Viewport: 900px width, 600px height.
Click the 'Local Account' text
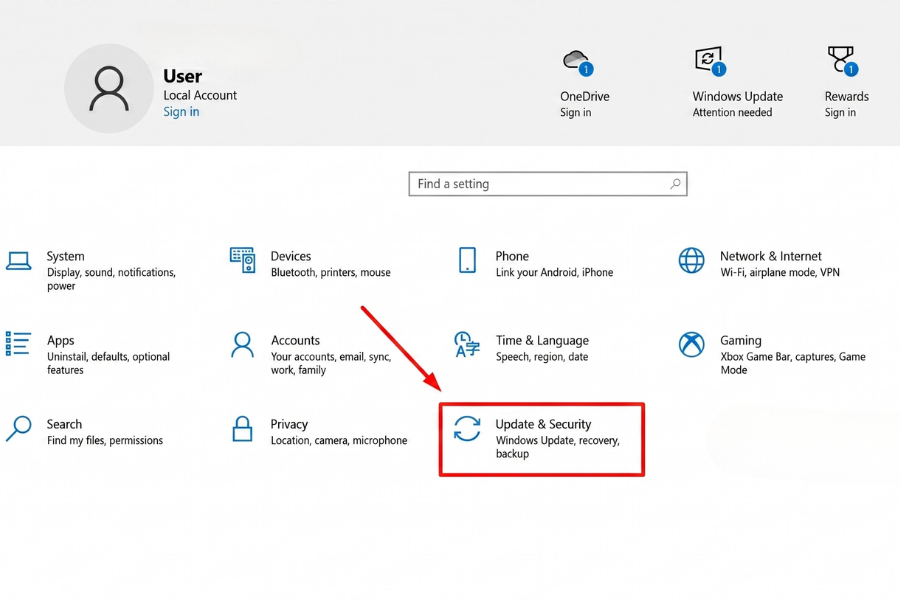click(x=200, y=95)
